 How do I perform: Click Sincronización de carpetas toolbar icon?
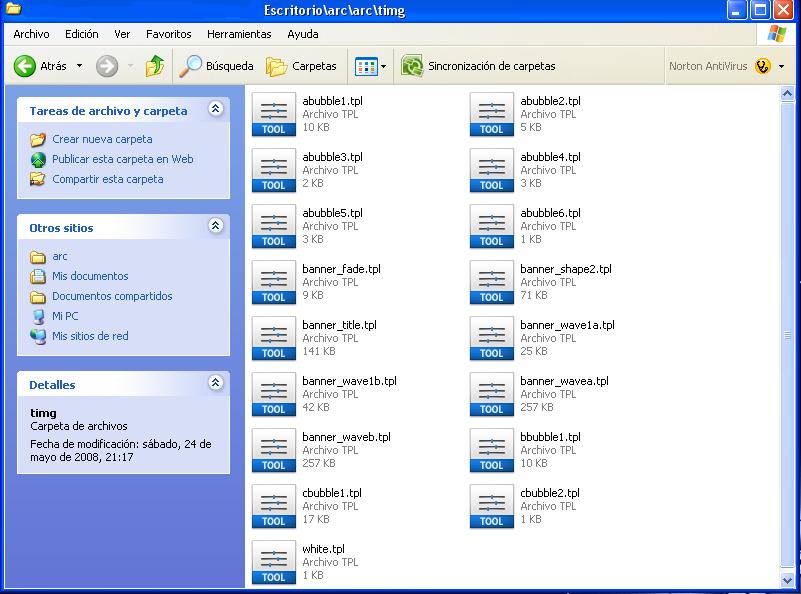(412, 66)
